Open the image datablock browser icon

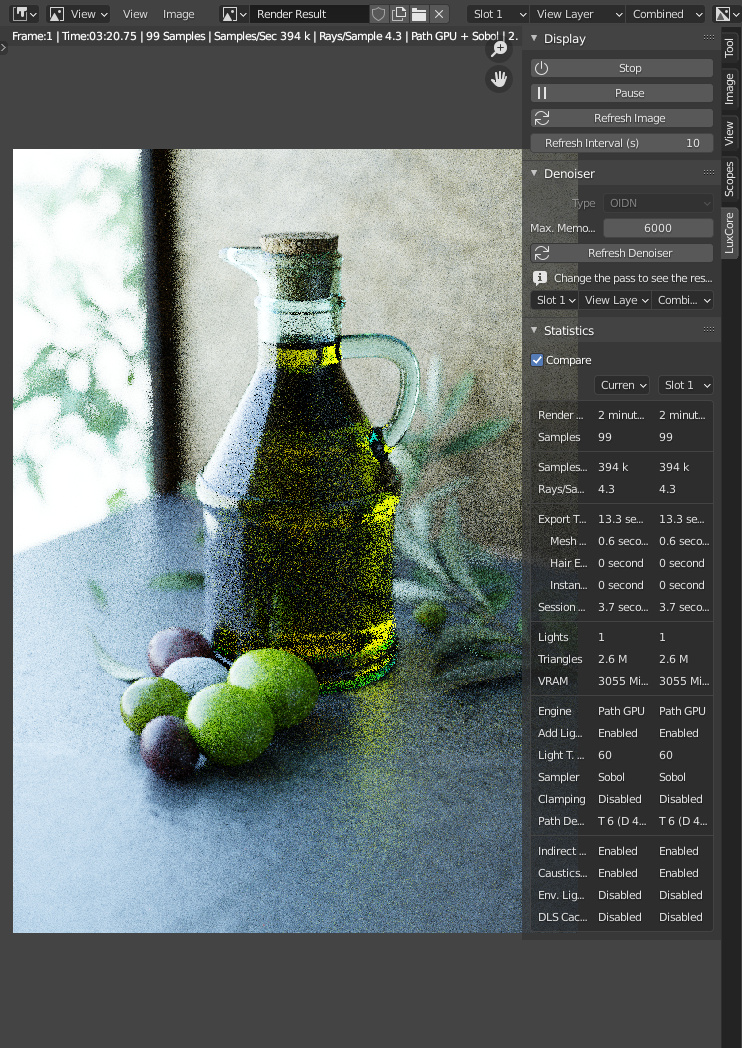[234, 14]
